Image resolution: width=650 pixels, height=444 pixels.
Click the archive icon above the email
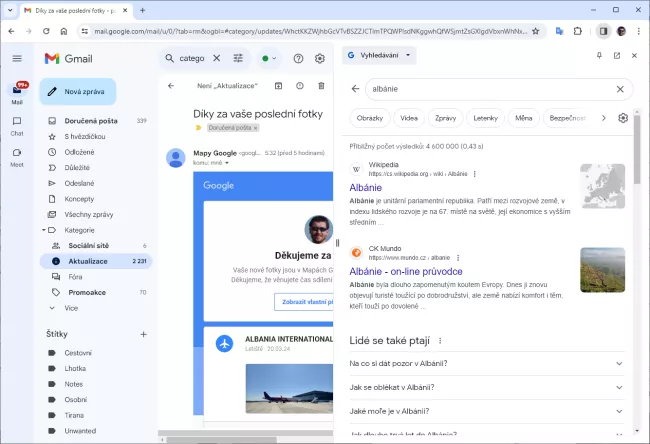tap(277, 86)
